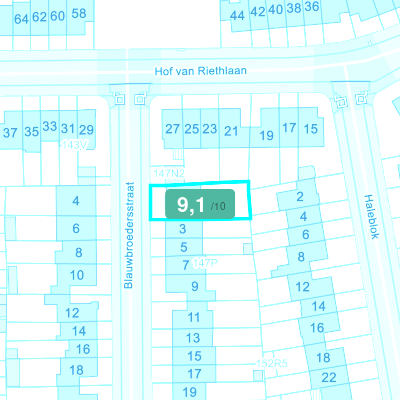The height and width of the screenshot is (400, 400).
Task: Click parcel label 143V
Action: 75,145
